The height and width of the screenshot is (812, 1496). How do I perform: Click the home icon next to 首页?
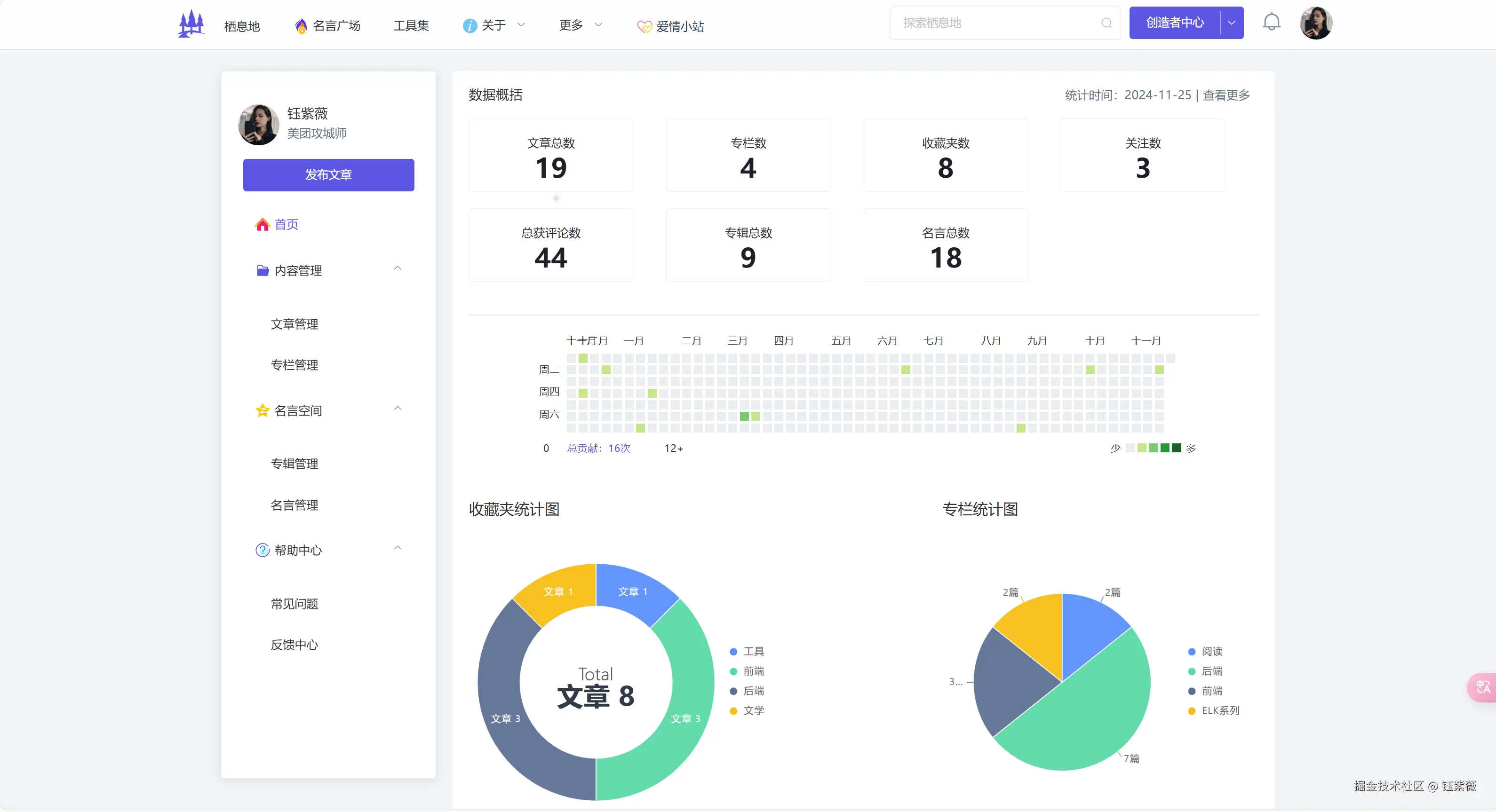262,224
